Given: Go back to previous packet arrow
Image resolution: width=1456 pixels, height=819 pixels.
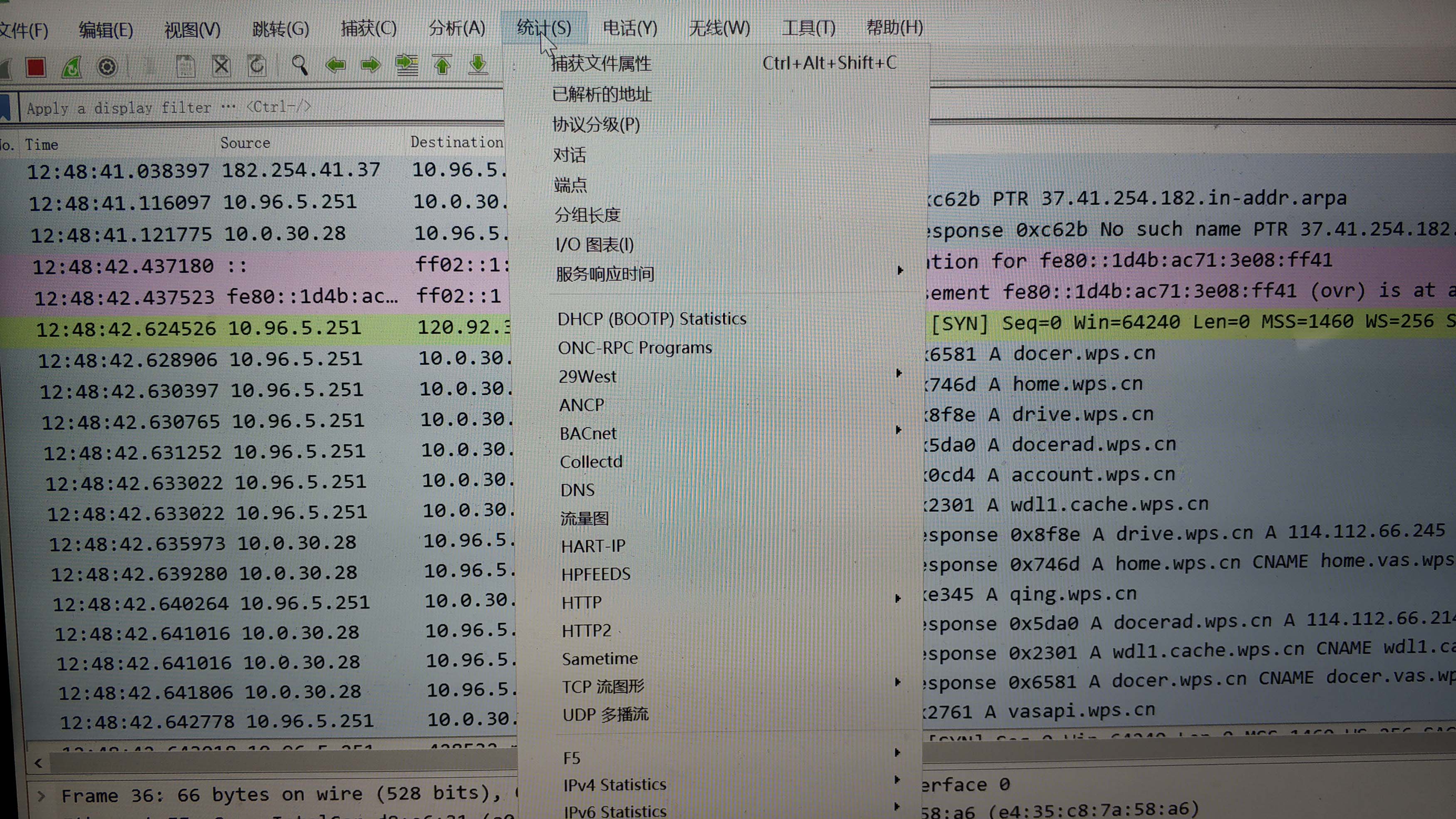Looking at the screenshot, I should [x=335, y=66].
